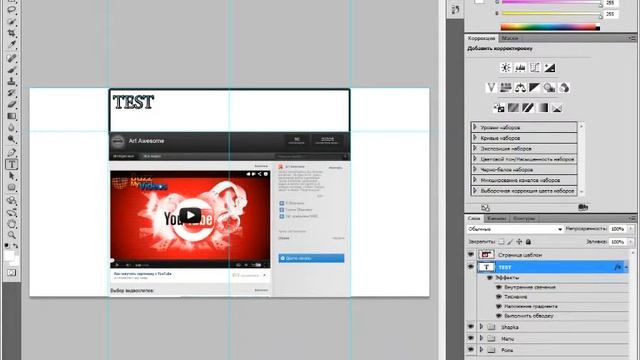The image size is (640, 360).
Task: Hide the Shapka layer group
Action: [x=471, y=327]
